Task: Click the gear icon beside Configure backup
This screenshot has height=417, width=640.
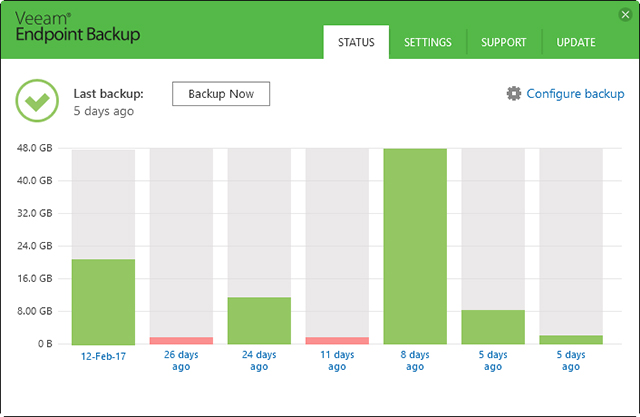Action: coord(514,93)
